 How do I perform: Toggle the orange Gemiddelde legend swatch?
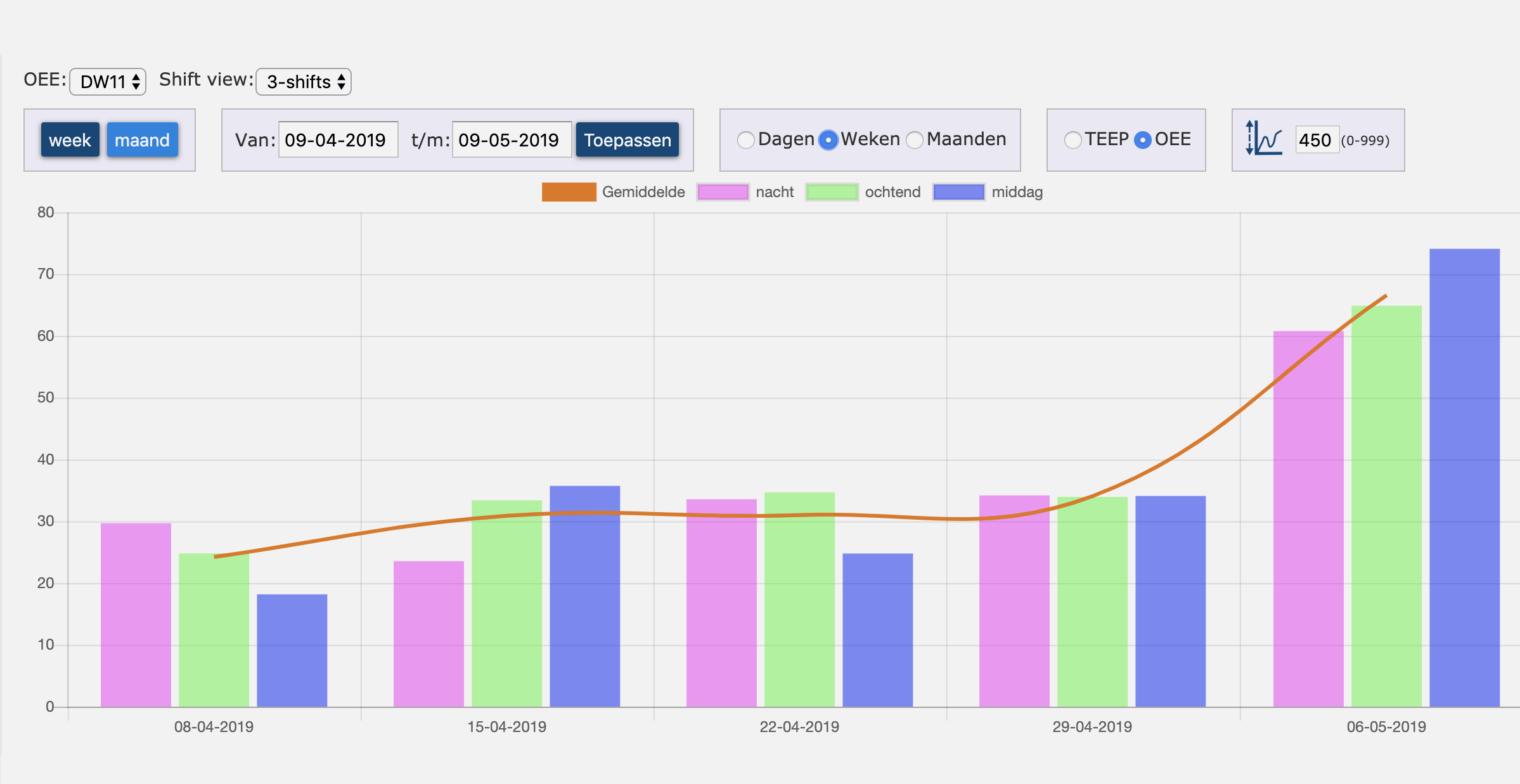click(569, 192)
